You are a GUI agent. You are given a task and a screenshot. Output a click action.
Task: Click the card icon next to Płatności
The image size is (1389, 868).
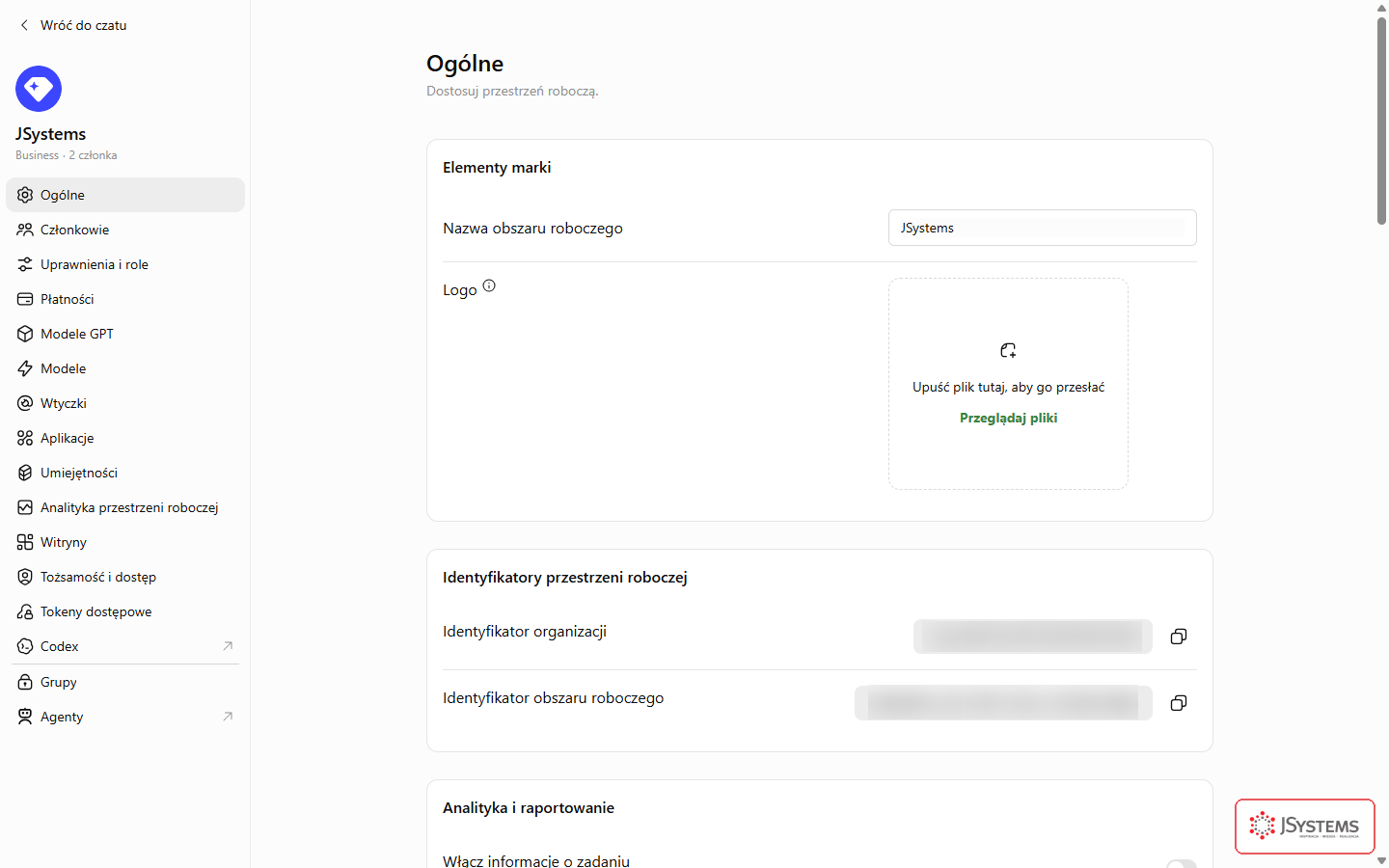click(25, 299)
